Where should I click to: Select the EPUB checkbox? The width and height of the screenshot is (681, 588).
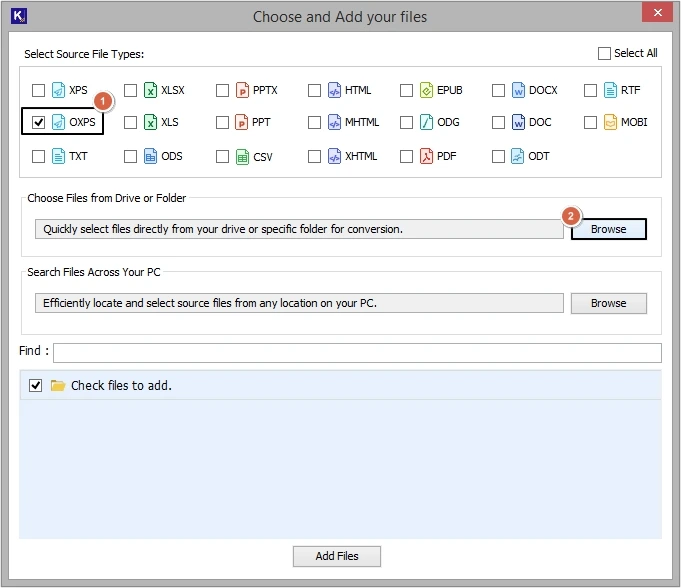tap(407, 90)
